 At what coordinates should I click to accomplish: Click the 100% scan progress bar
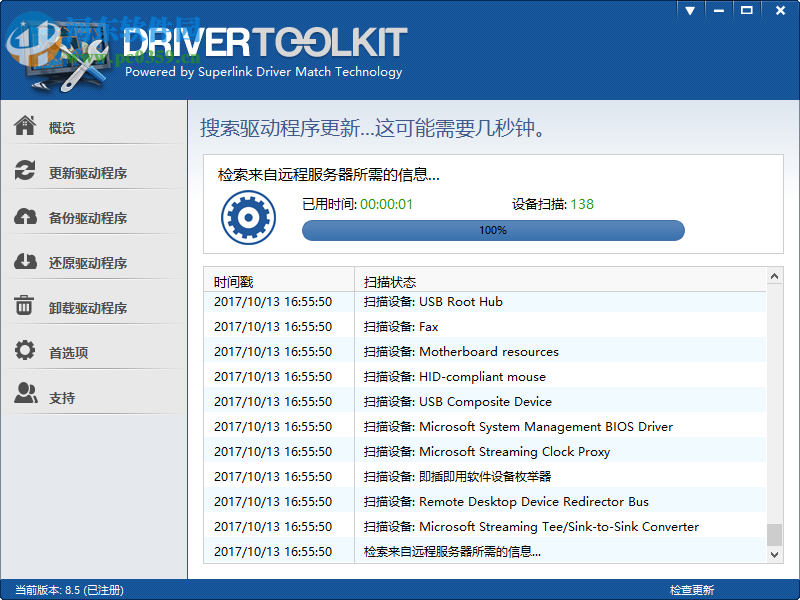[x=492, y=230]
